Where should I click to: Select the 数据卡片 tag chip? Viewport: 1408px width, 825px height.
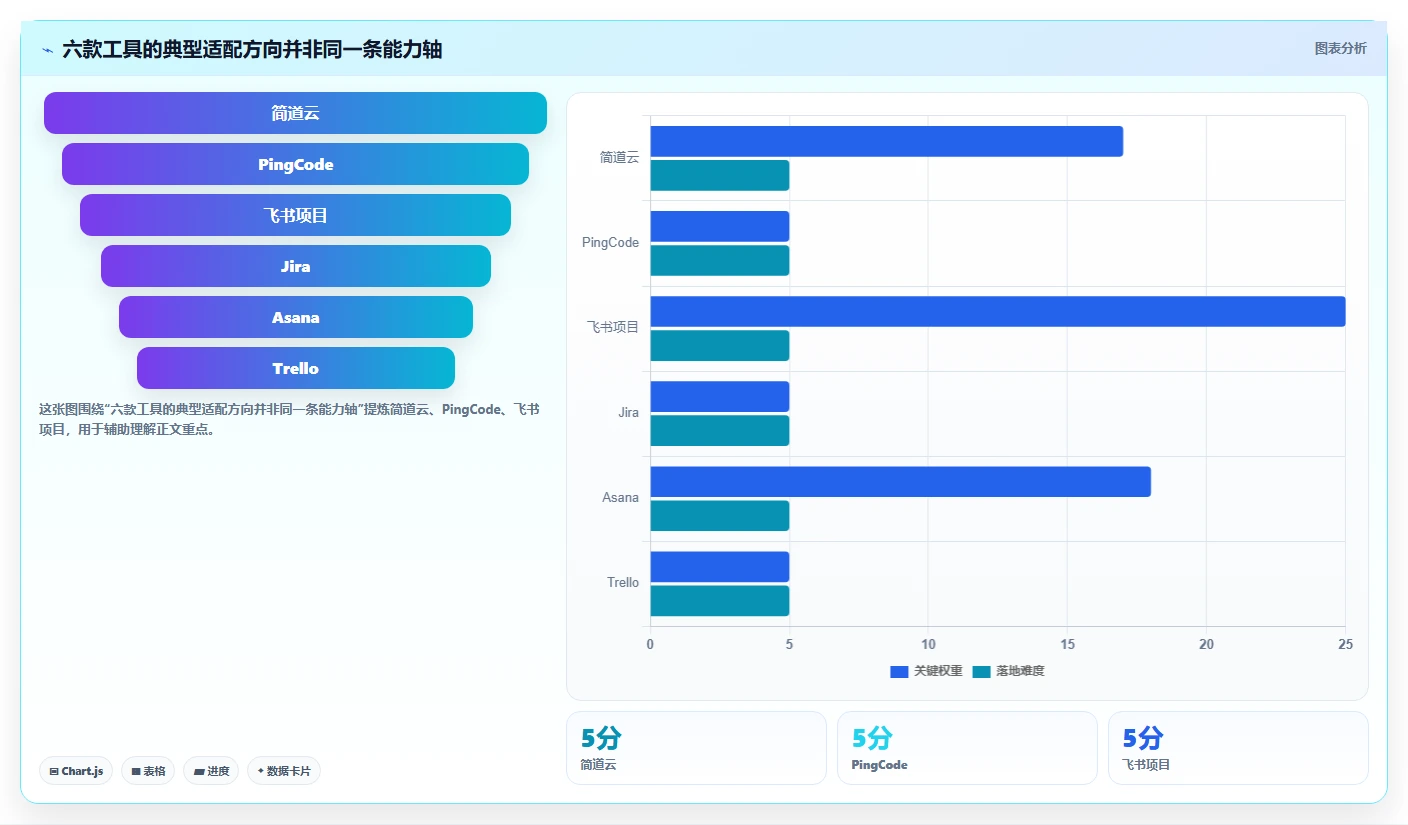pos(284,771)
